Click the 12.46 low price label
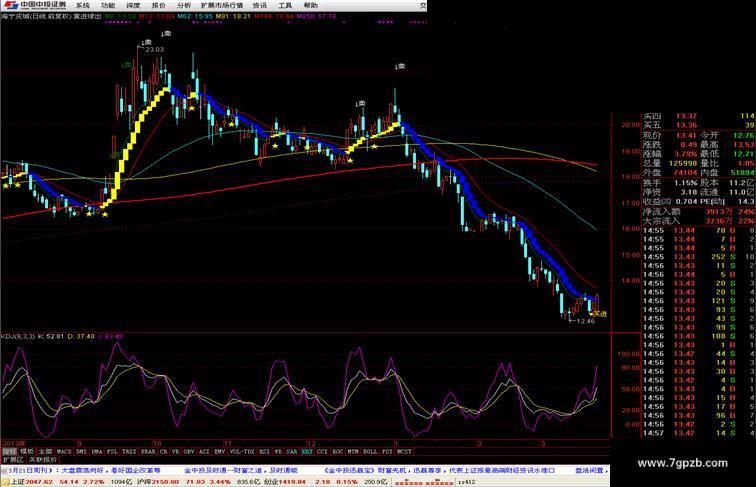The height and width of the screenshot is (487, 756). click(x=586, y=321)
